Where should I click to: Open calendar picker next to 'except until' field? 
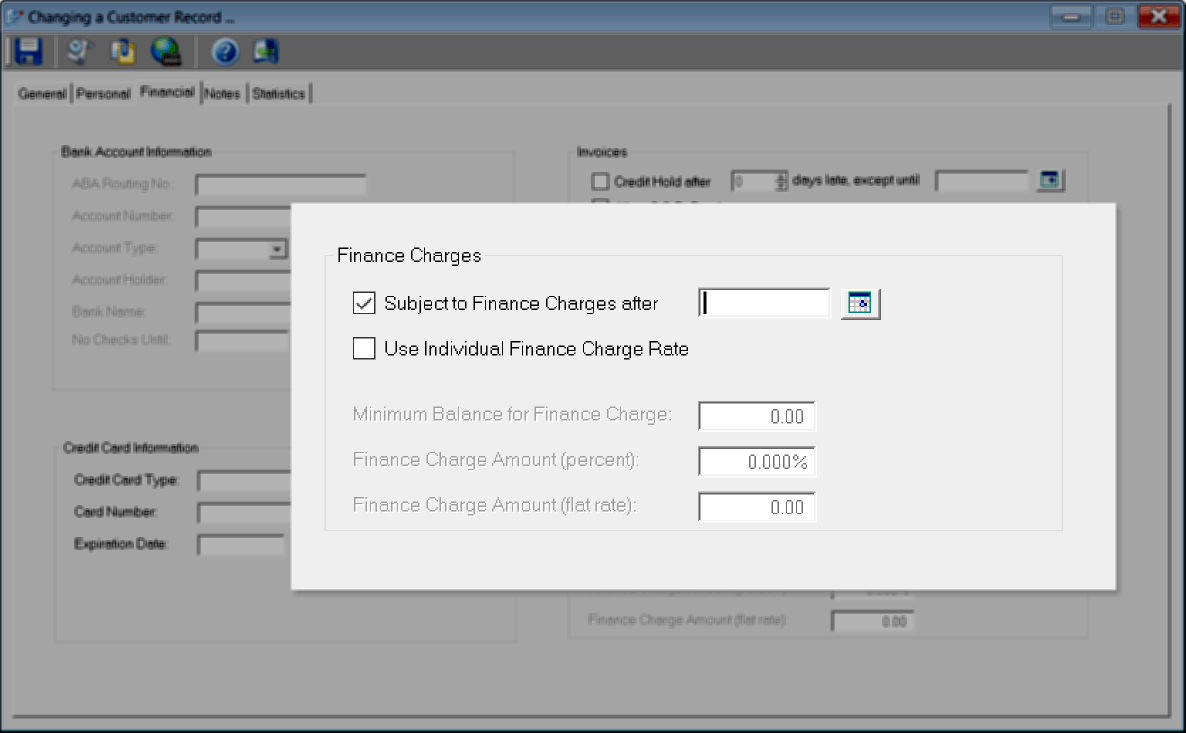click(1050, 180)
